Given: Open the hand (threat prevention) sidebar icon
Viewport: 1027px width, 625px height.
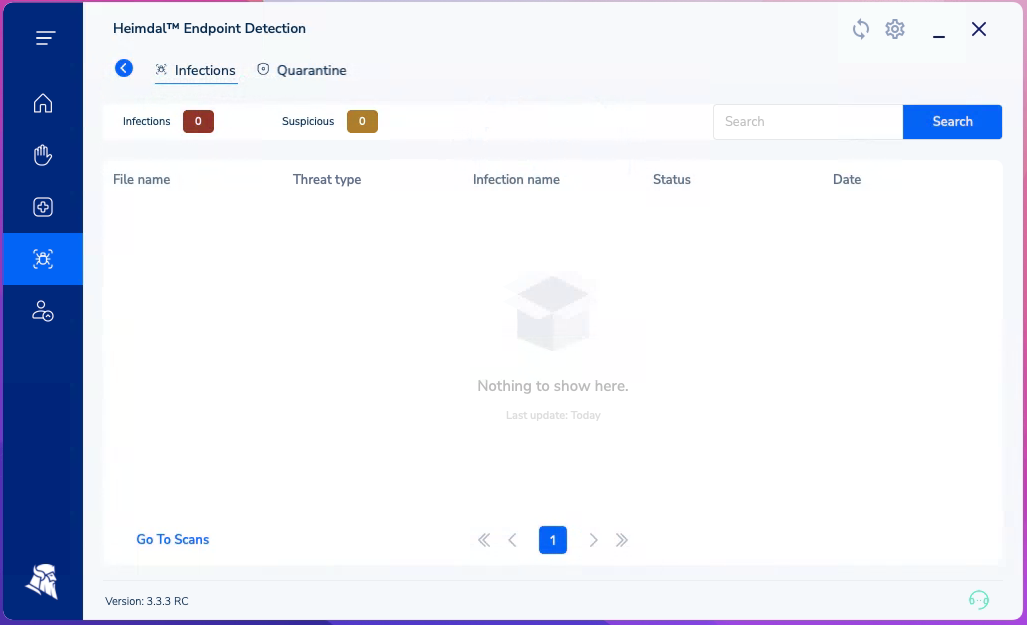Looking at the screenshot, I should 43,155.
